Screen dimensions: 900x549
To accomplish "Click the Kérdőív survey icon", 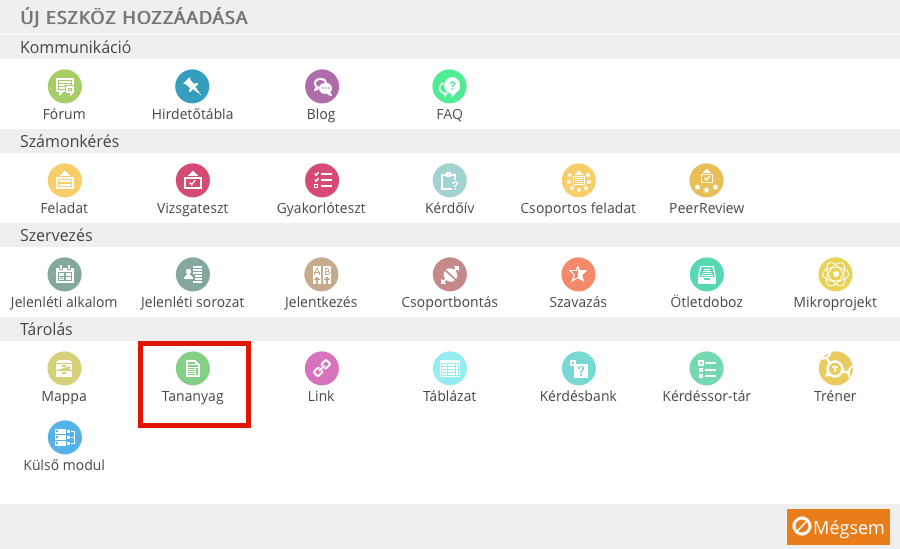I will click(x=449, y=181).
